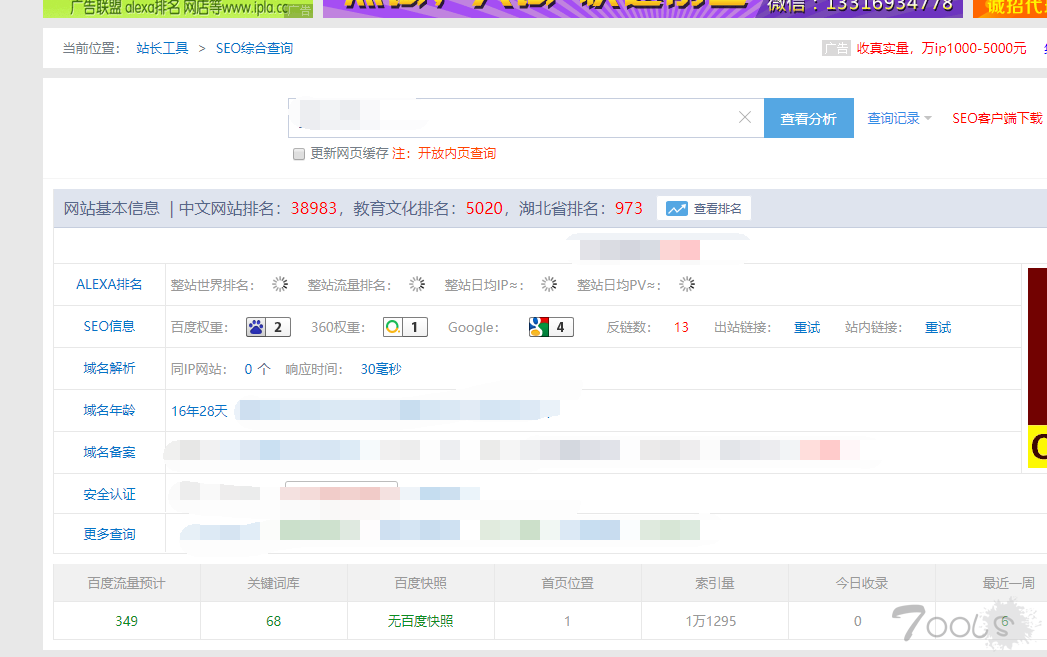The height and width of the screenshot is (657, 1047).
Task: Click the Google PageRank badge icon
Action: (x=540, y=327)
